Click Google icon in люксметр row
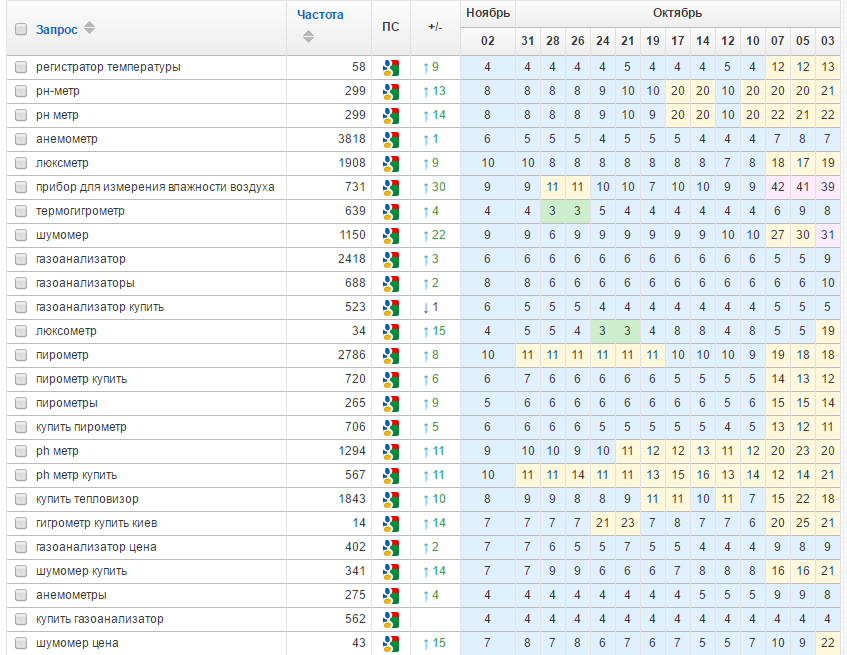 pyautogui.click(x=391, y=163)
